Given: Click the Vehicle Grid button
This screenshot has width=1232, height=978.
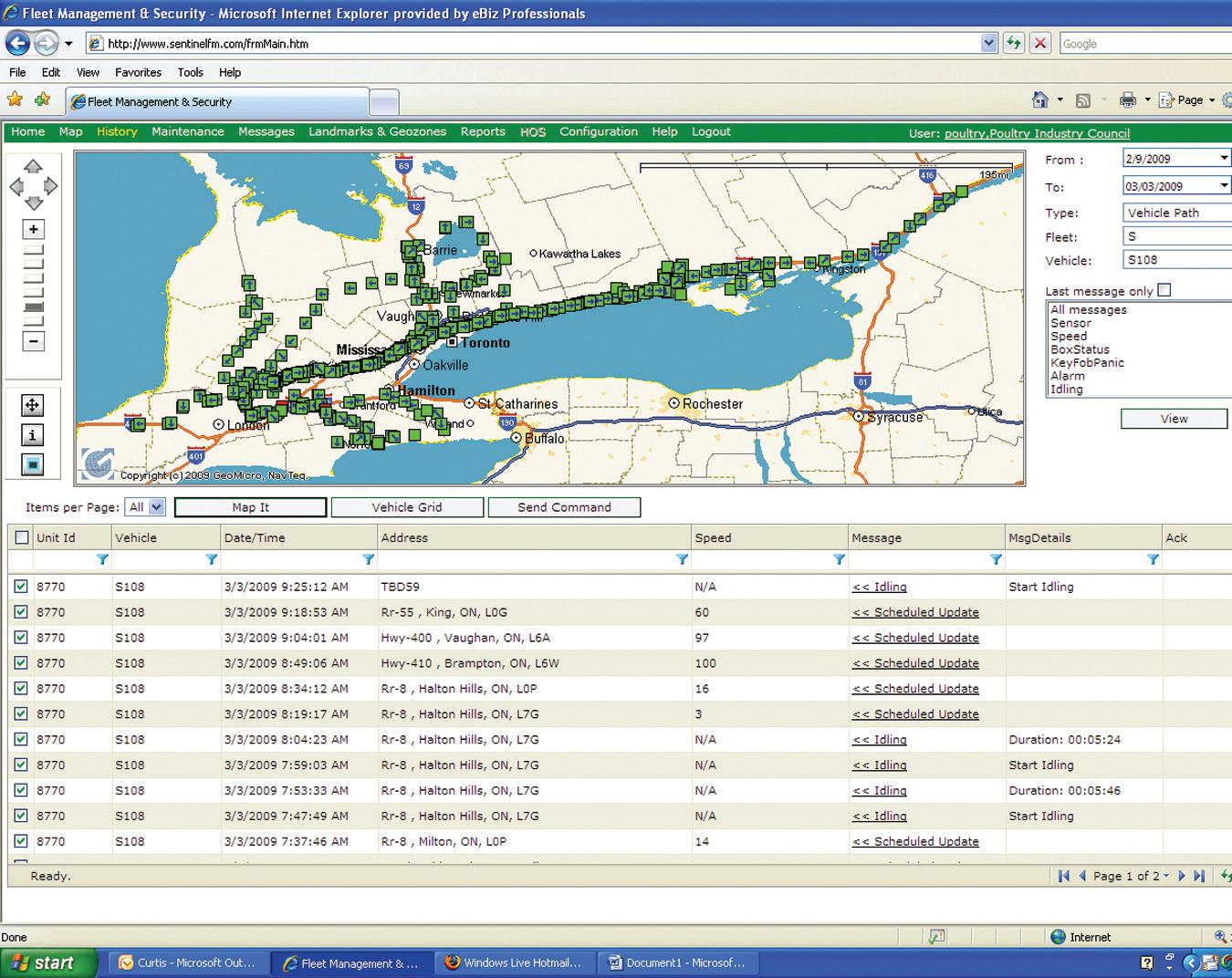Looking at the screenshot, I should pos(407,507).
